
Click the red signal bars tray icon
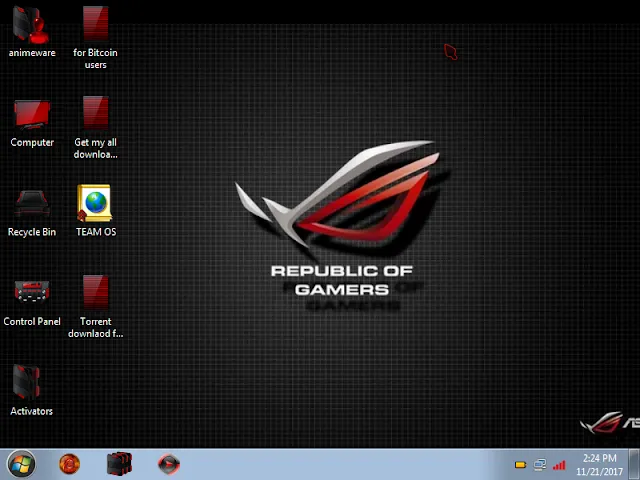pos(559,465)
